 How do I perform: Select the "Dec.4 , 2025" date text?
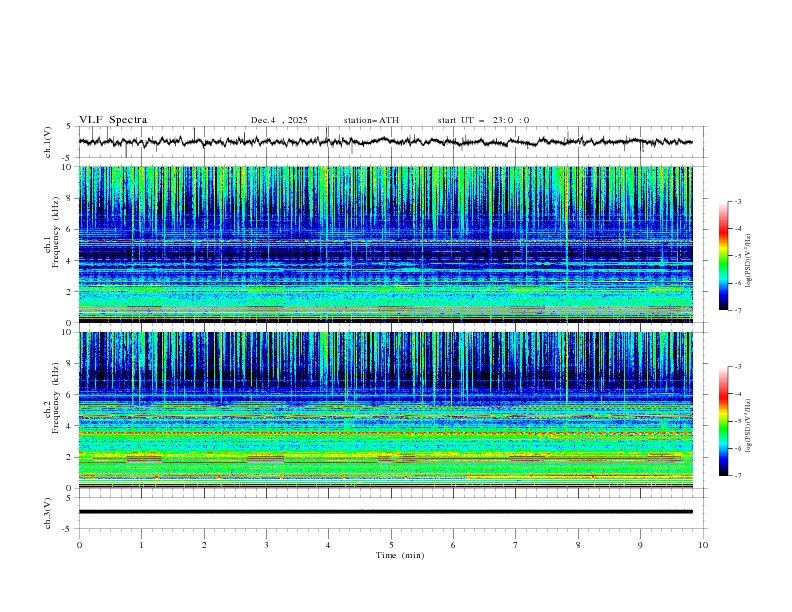coord(279,120)
